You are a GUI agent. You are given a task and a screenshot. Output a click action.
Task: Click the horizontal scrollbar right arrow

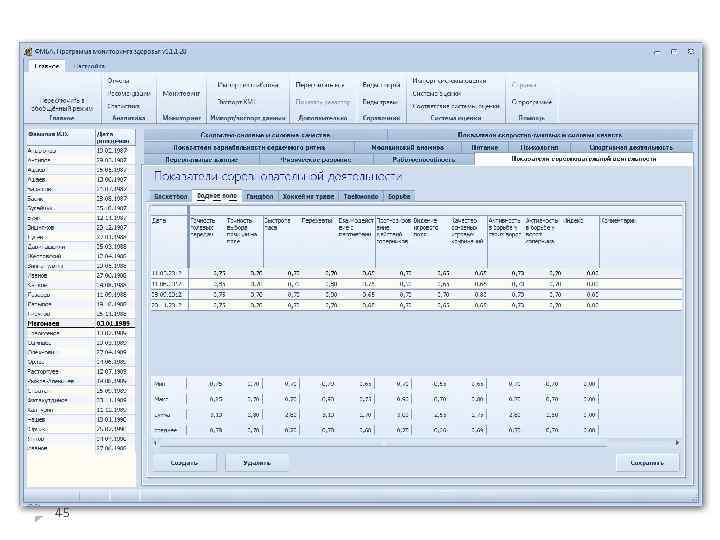677,443
